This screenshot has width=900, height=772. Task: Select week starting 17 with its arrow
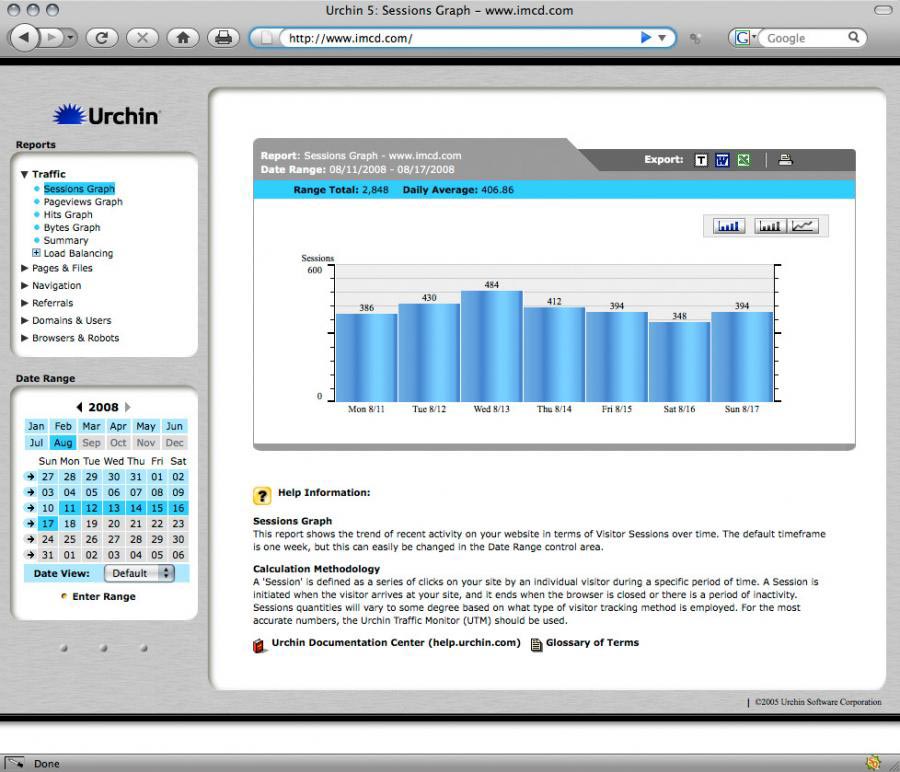coord(30,523)
